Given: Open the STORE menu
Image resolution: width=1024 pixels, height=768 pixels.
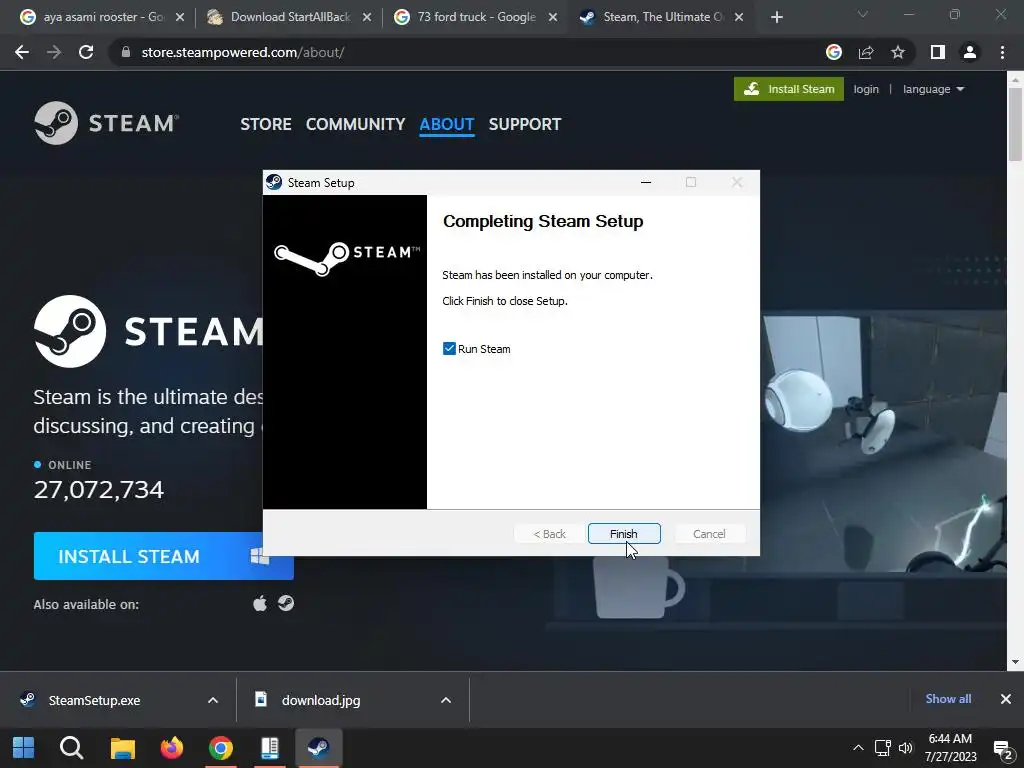Looking at the screenshot, I should tap(266, 124).
